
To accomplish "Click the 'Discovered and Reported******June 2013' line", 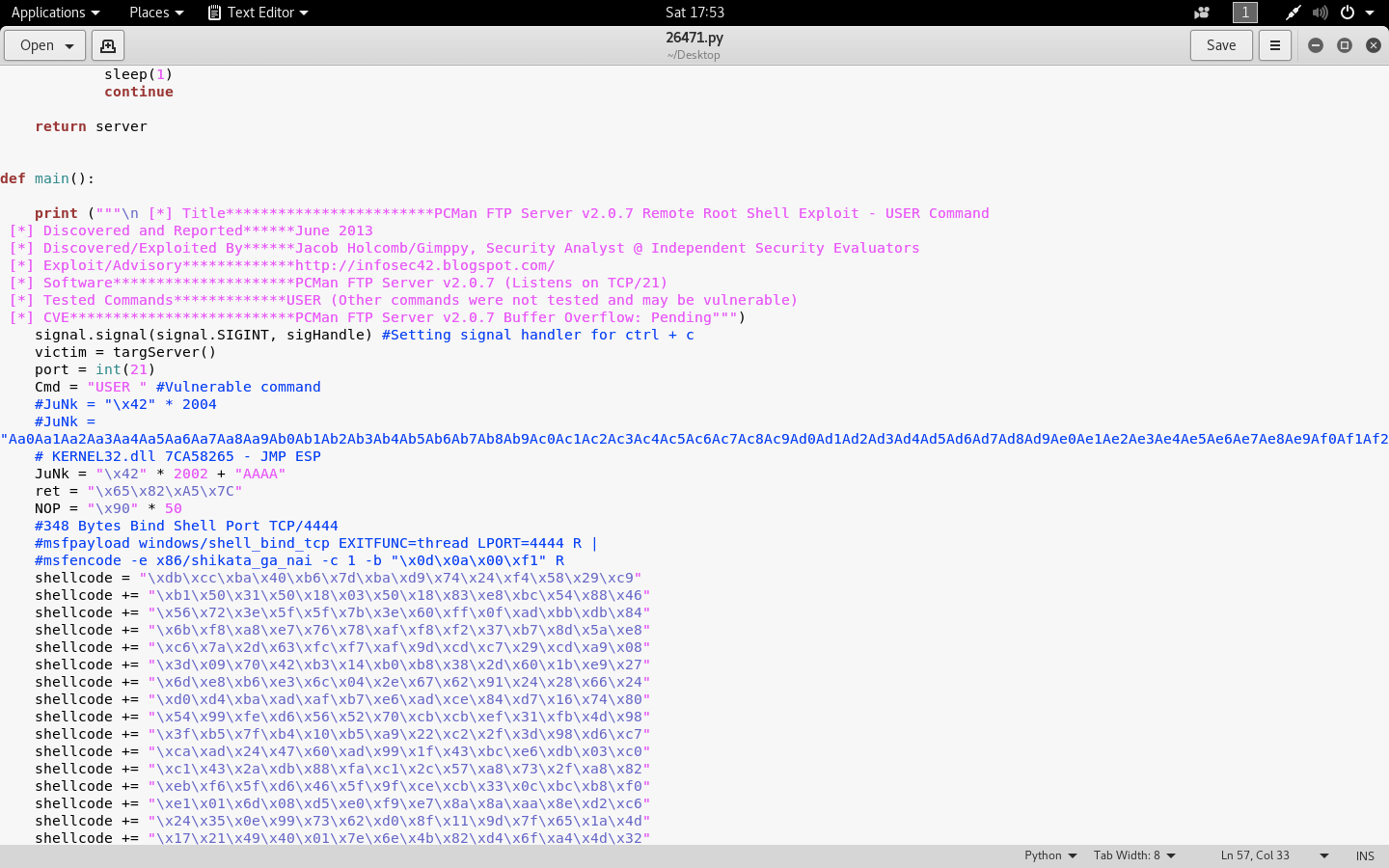I will tap(191, 231).
